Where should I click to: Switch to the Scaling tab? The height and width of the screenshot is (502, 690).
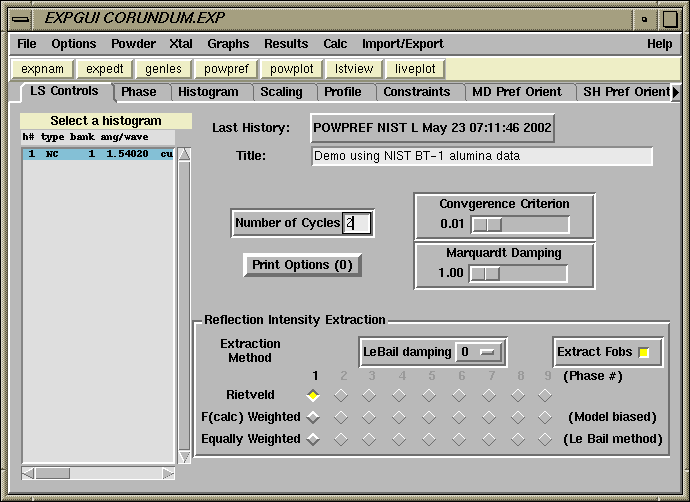click(x=281, y=92)
